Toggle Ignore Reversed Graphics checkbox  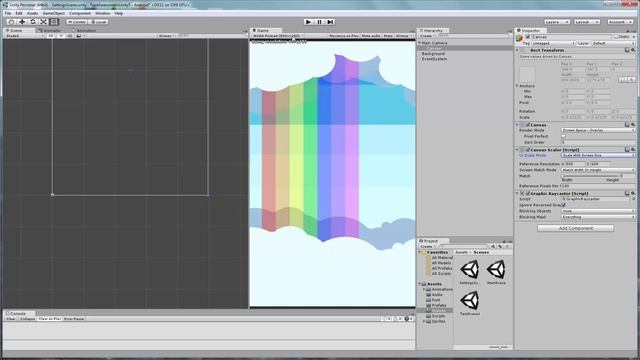pyautogui.click(x=564, y=205)
